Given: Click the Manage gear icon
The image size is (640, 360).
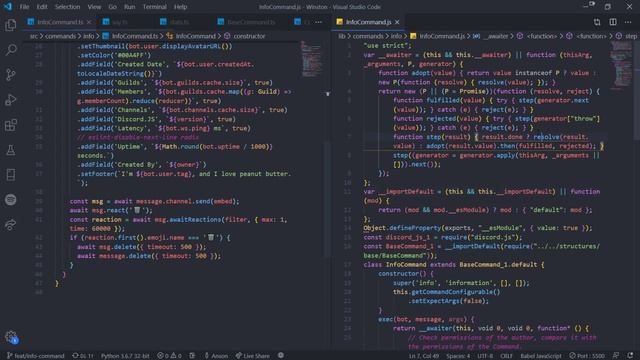Looking at the screenshot, I should click(x=11, y=337).
